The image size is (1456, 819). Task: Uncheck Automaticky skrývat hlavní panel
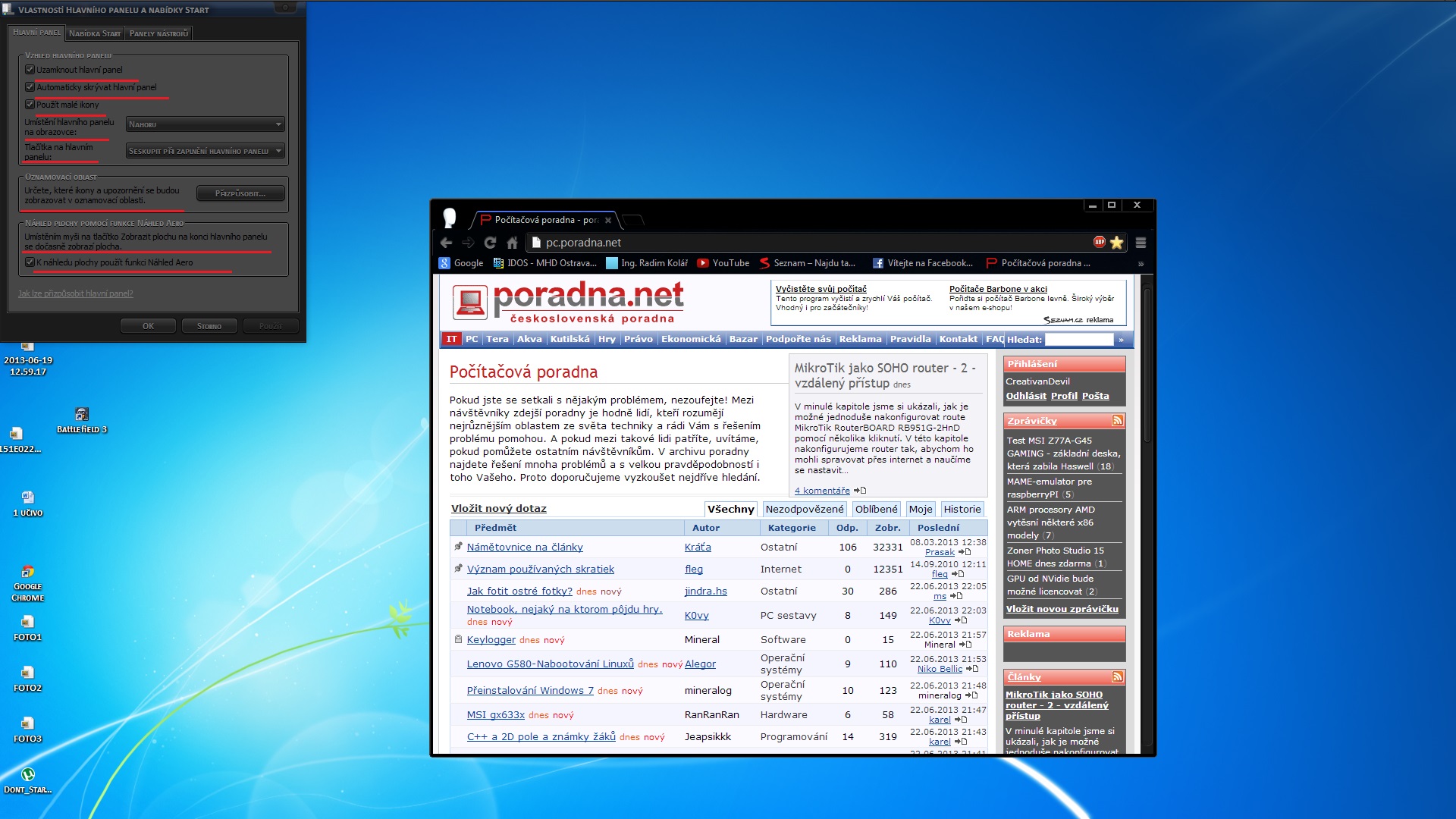30,87
